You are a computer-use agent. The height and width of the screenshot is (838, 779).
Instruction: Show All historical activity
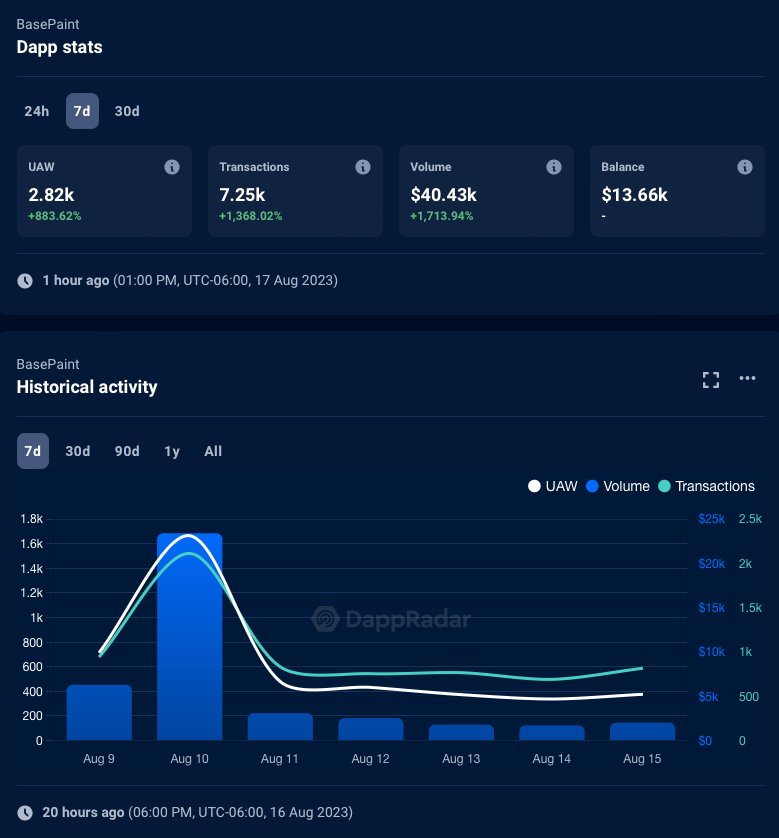coord(213,451)
